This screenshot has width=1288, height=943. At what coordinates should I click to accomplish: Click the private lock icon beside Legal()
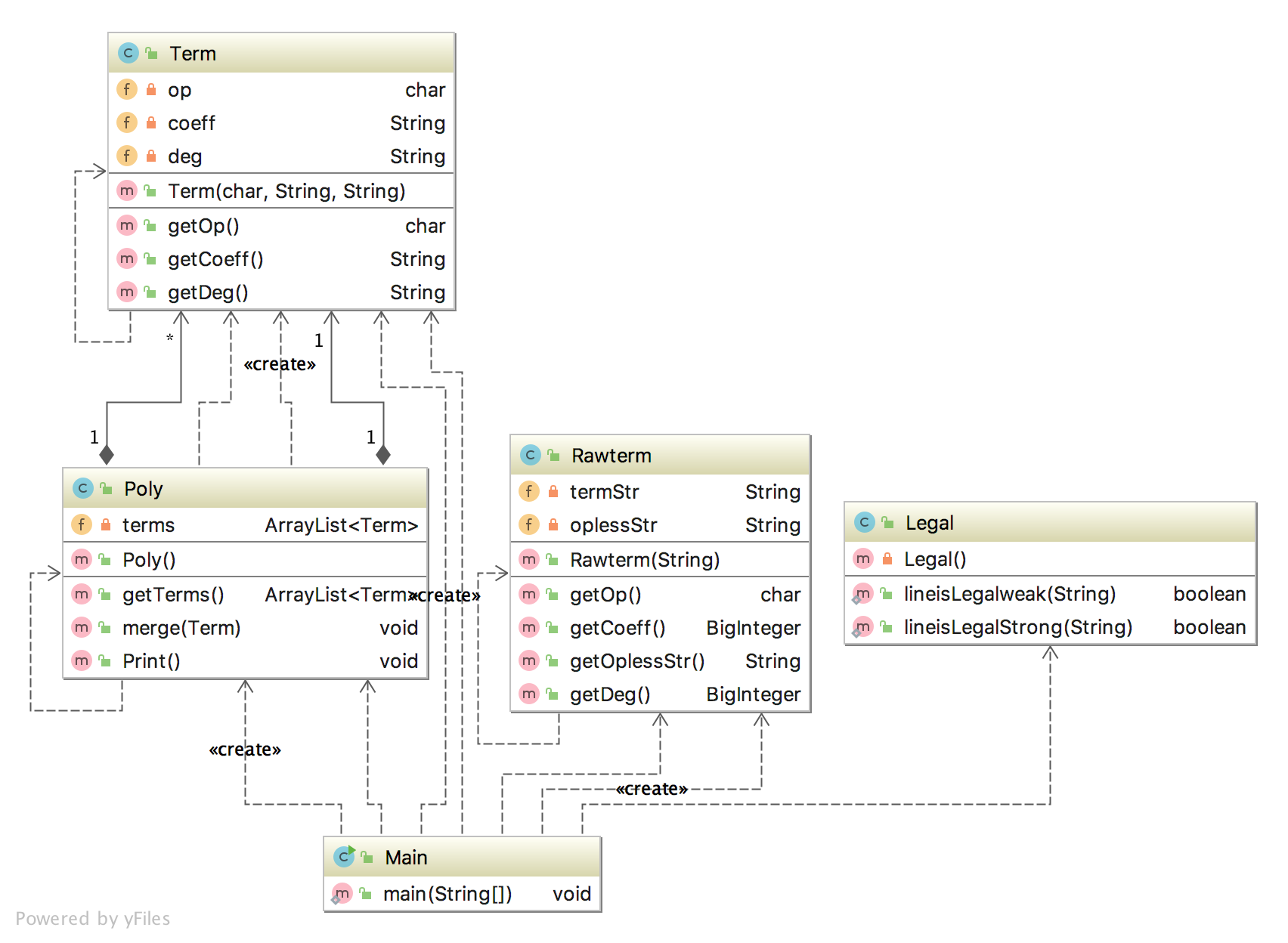coord(887,558)
